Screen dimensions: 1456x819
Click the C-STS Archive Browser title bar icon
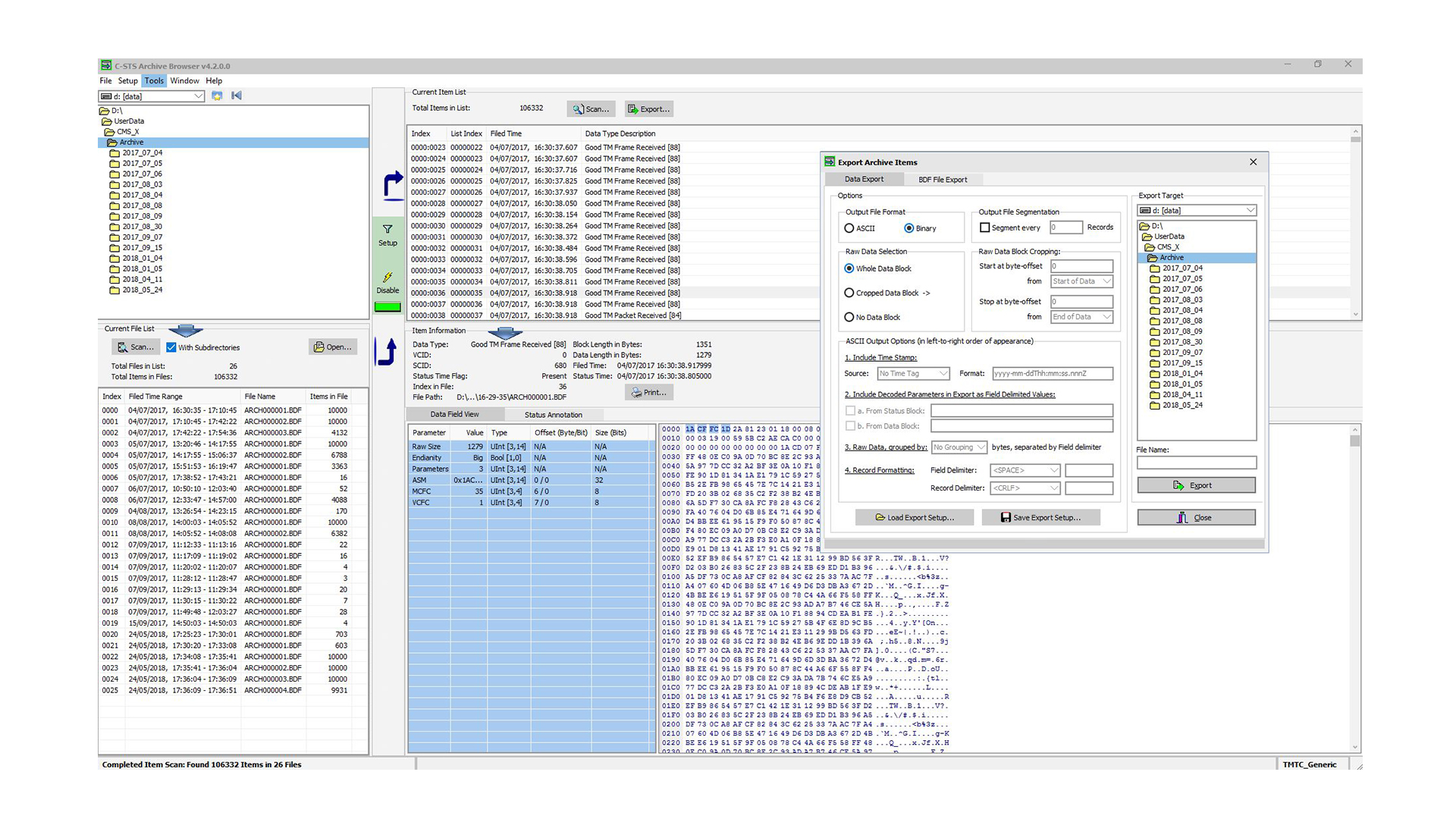pos(107,66)
